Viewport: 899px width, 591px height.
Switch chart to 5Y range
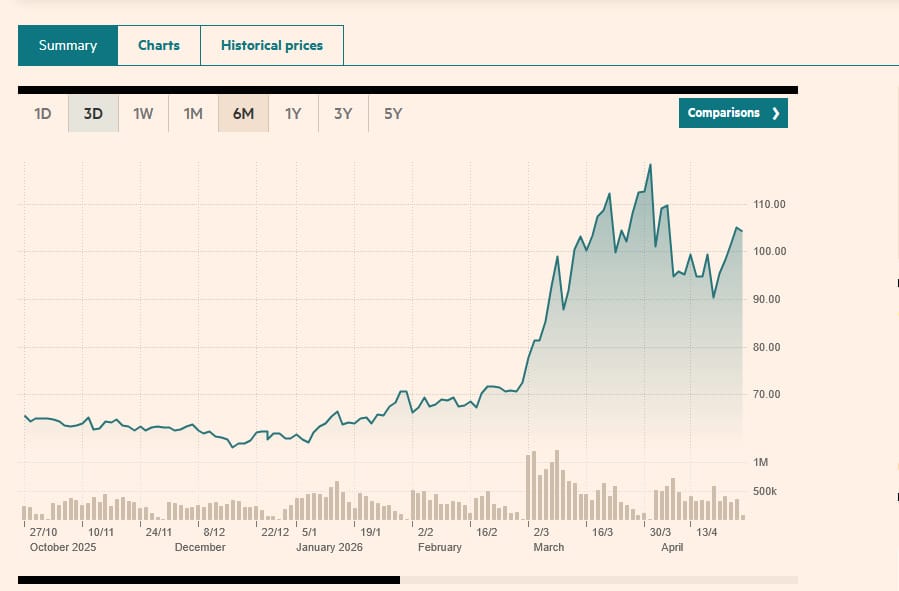point(393,114)
